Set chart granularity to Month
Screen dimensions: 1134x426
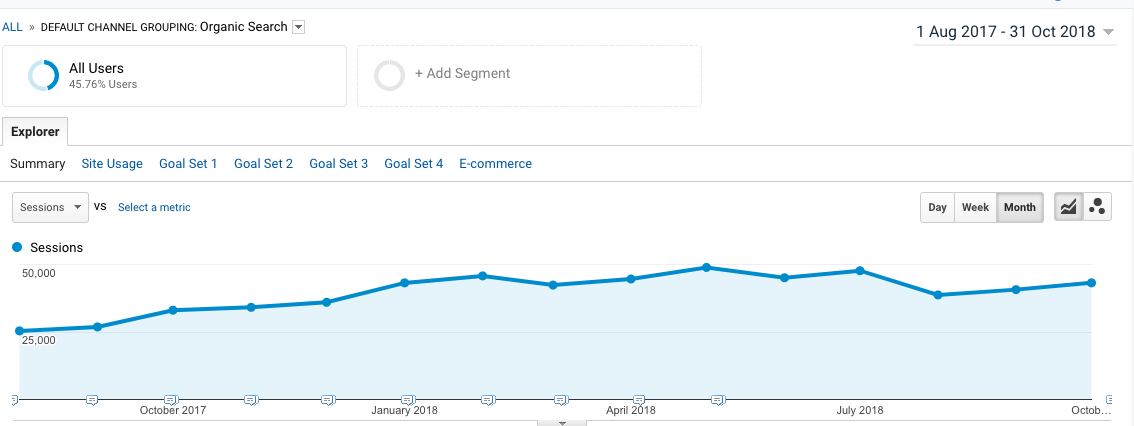tap(1020, 207)
